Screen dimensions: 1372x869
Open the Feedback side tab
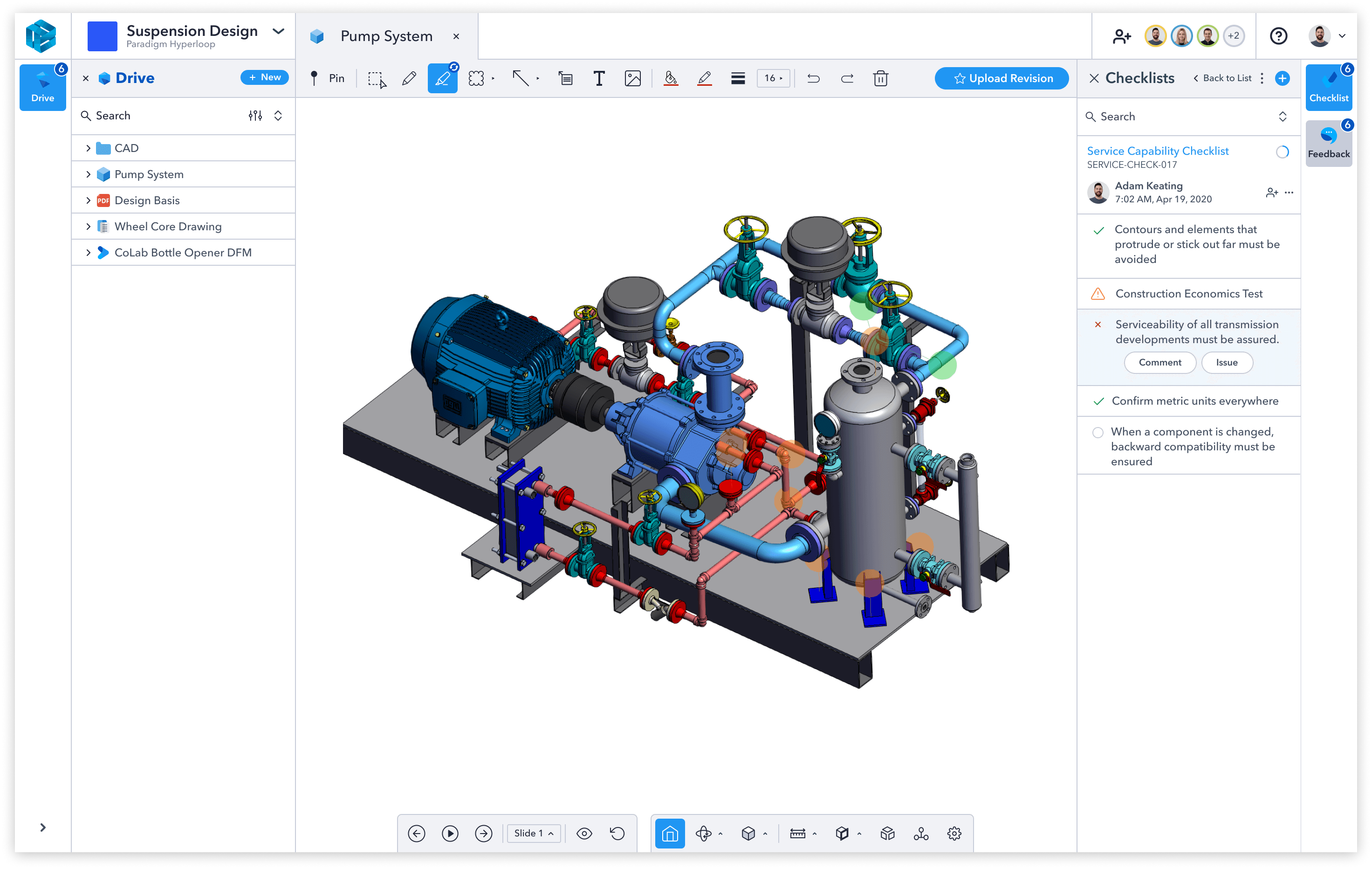click(x=1328, y=143)
